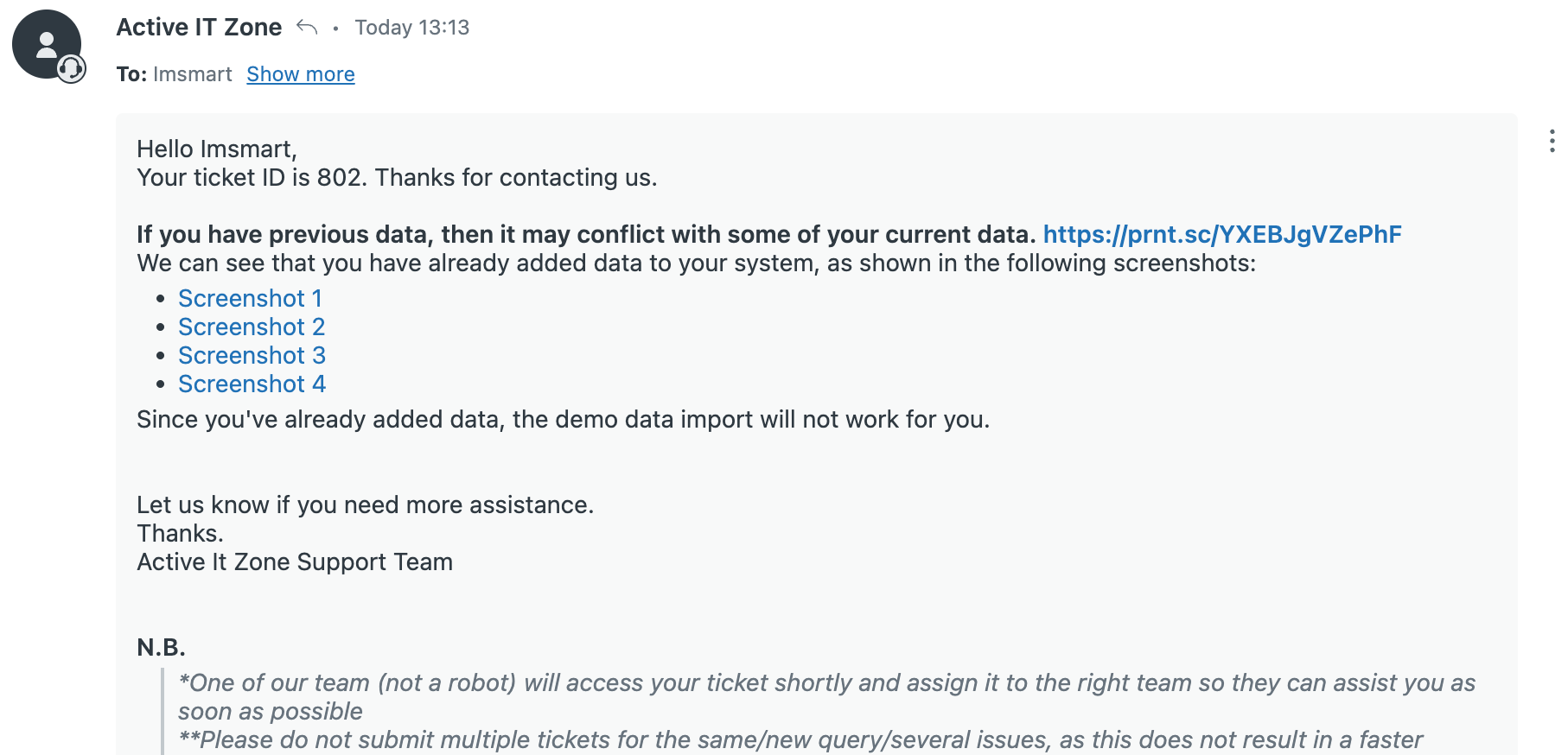Open the Screenshot 3 link

click(x=252, y=355)
